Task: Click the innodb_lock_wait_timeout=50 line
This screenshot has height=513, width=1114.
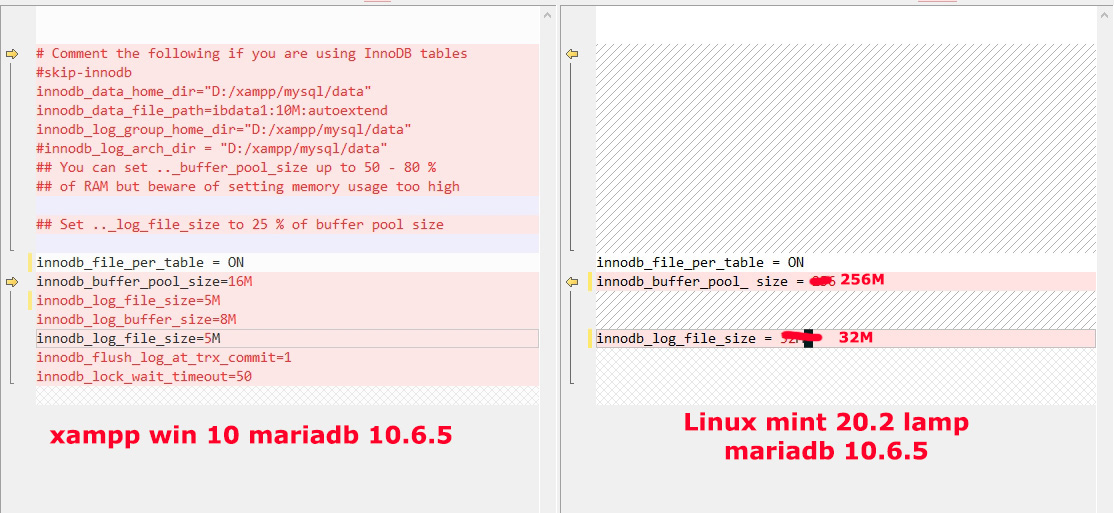Action: pyautogui.click(x=287, y=377)
